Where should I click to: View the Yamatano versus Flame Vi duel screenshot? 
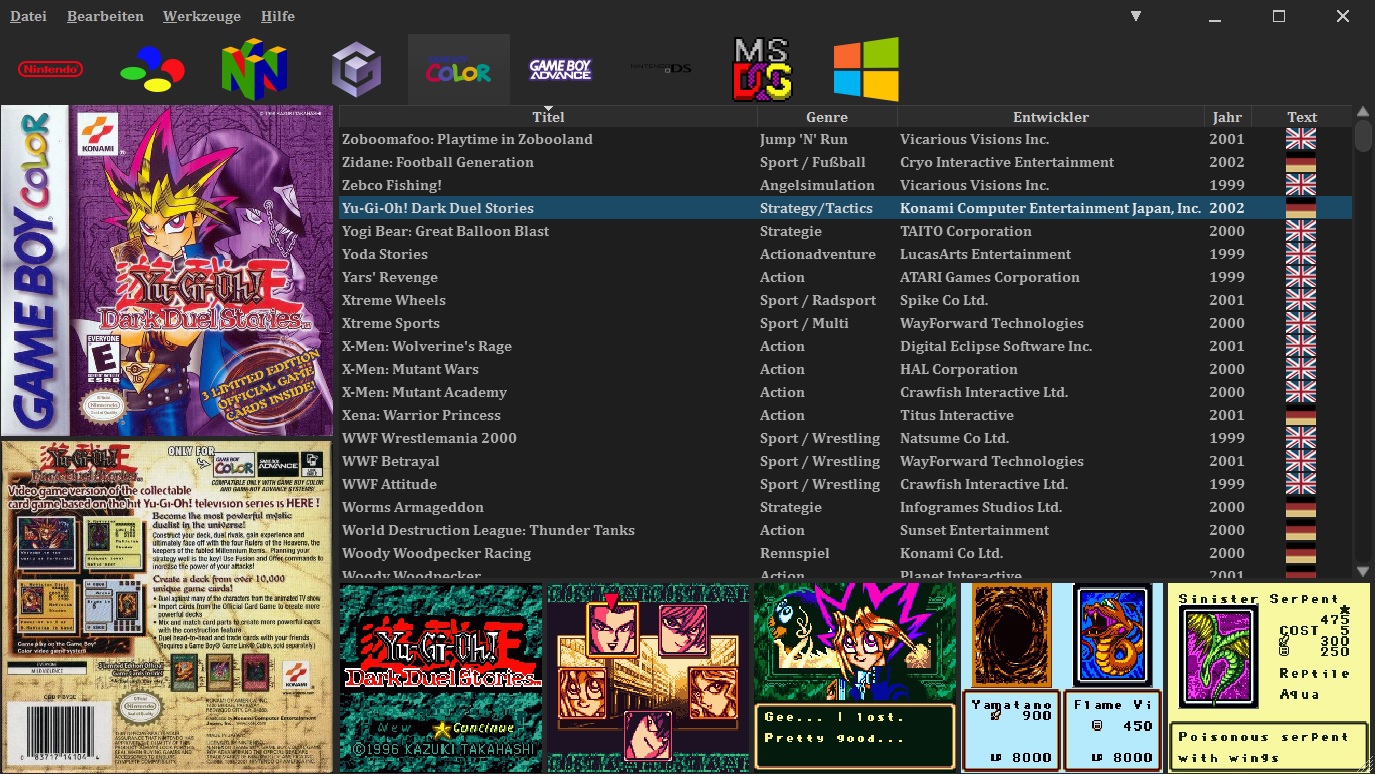coord(1062,678)
